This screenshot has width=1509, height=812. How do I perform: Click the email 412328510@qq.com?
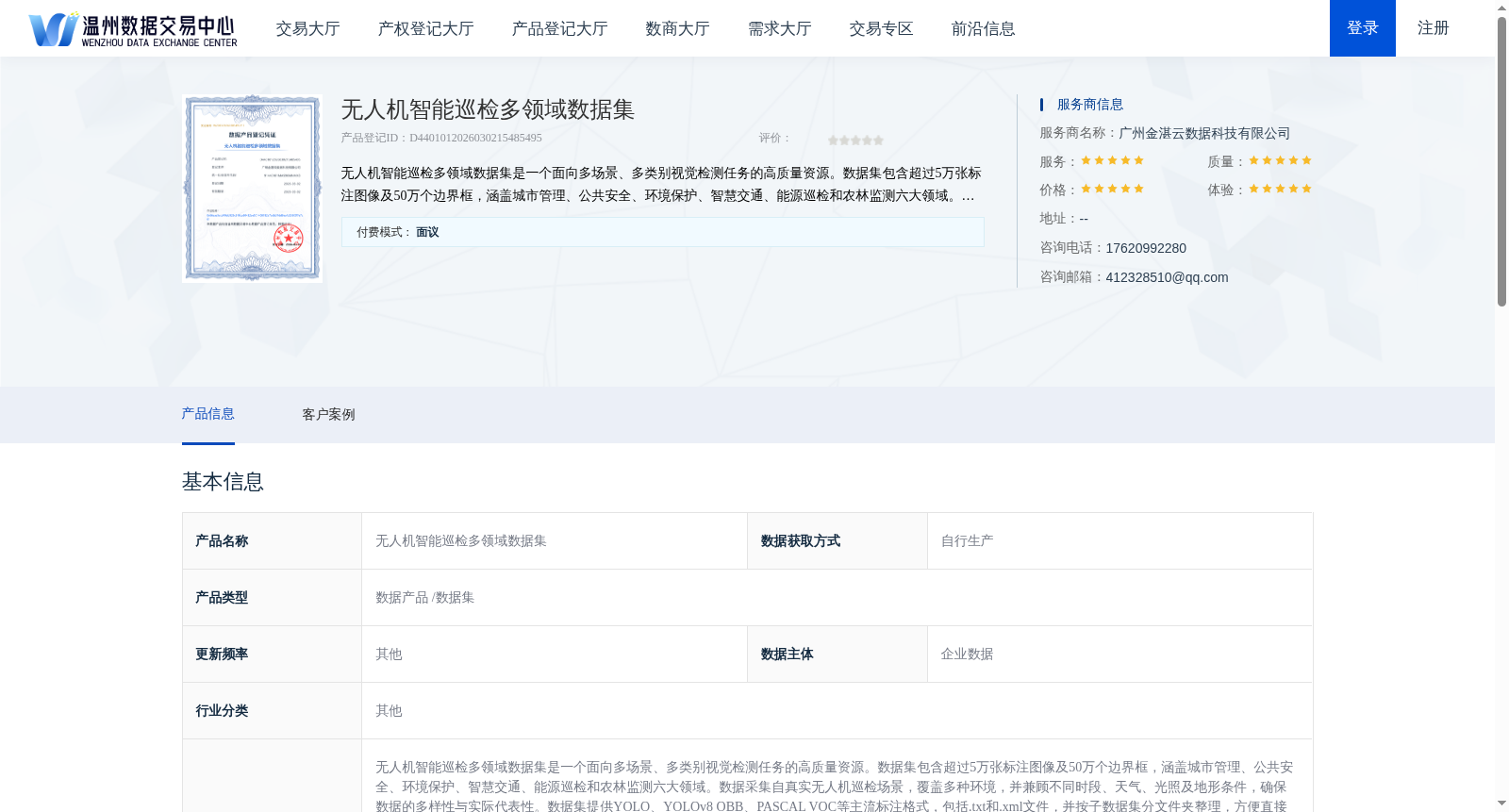1167,277
